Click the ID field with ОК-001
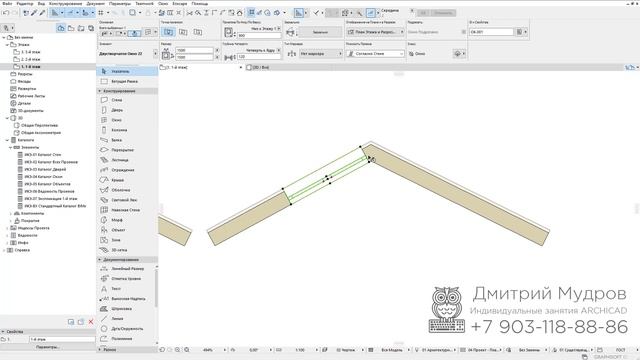640x360 pixels. click(x=491, y=32)
